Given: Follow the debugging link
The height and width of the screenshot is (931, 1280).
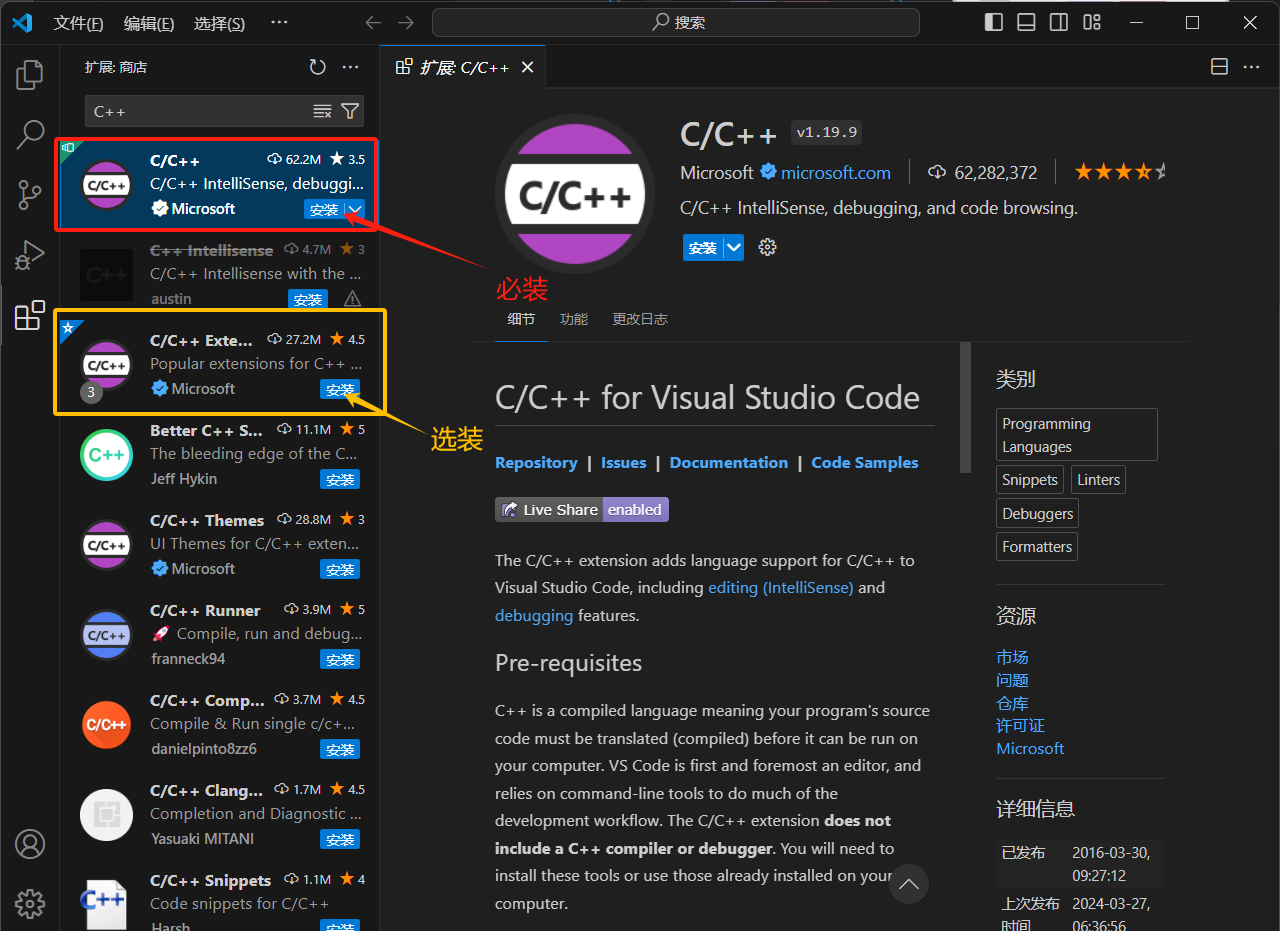Looking at the screenshot, I should click(x=534, y=615).
